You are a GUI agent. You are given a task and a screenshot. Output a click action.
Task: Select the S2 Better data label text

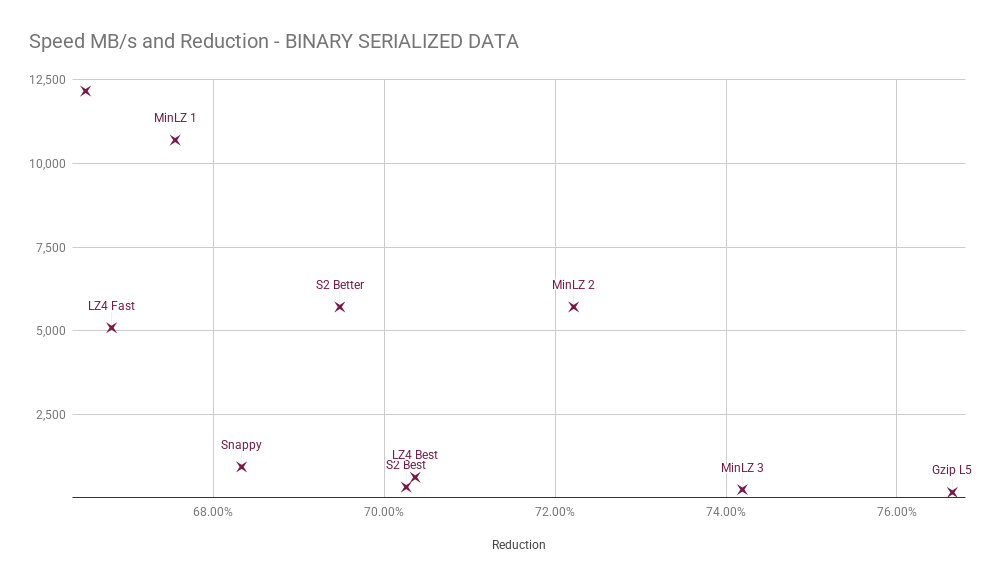(340, 285)
